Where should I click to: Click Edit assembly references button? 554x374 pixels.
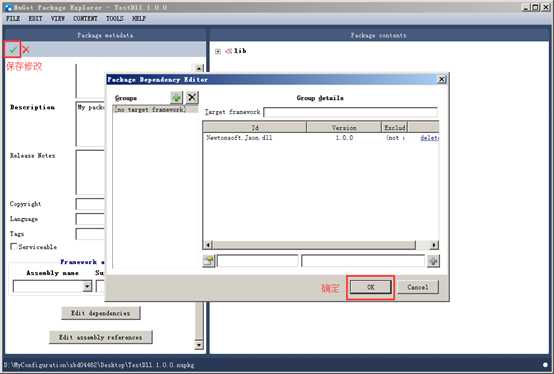click(101, 337)
